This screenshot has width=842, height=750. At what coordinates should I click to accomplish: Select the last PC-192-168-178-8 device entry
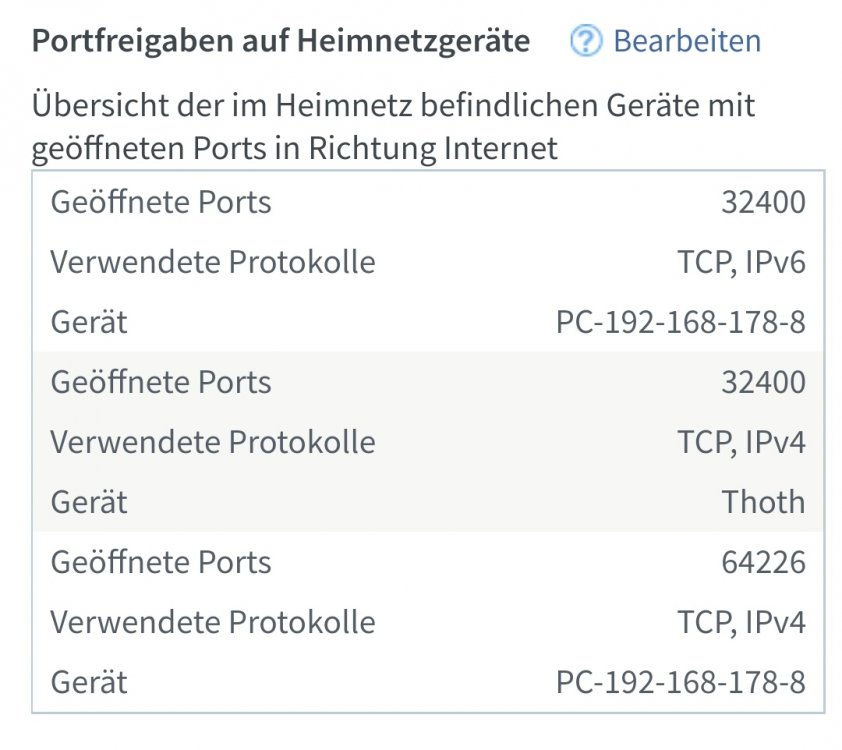point(680,682)
